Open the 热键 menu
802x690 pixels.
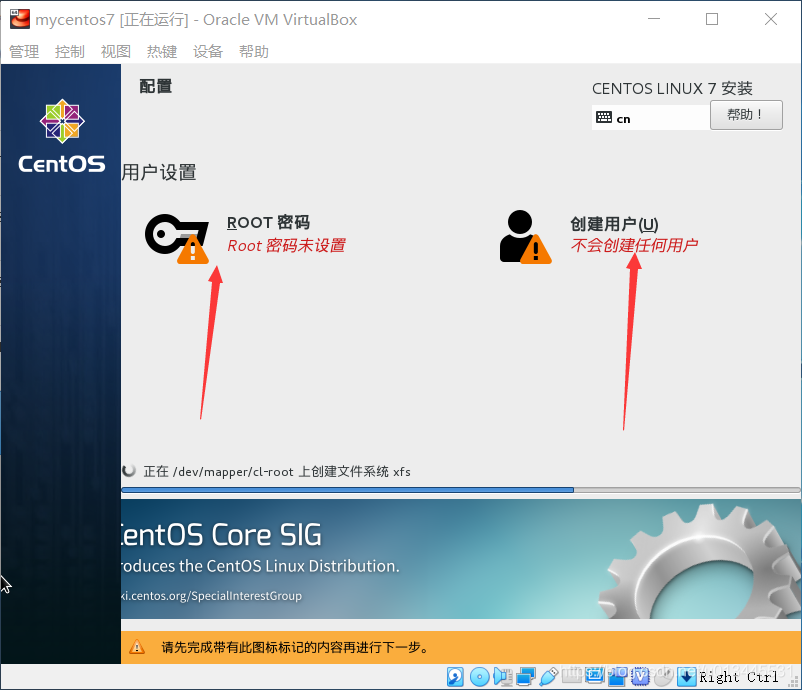pyautogui.click(x=162, y=51)
